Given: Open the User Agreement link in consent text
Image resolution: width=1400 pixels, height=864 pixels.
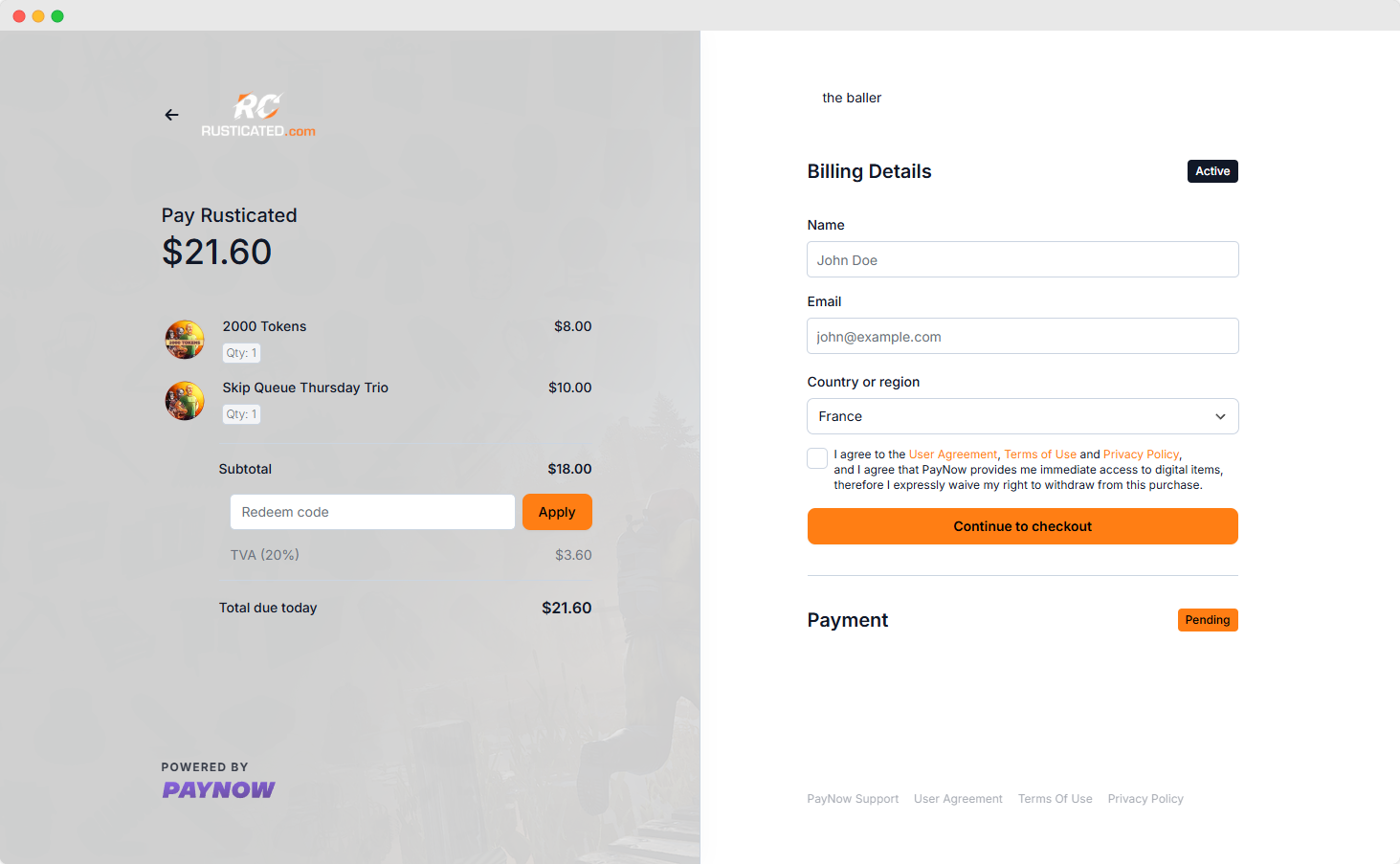Looking at the screenshot, I should pyautogui.click(x=952, y=454).
